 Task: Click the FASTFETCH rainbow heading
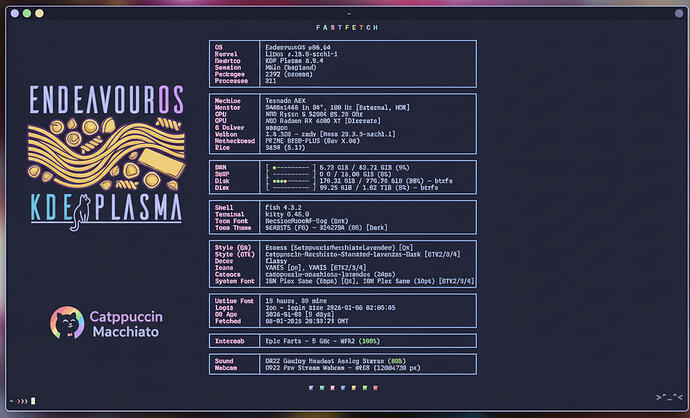347,27
